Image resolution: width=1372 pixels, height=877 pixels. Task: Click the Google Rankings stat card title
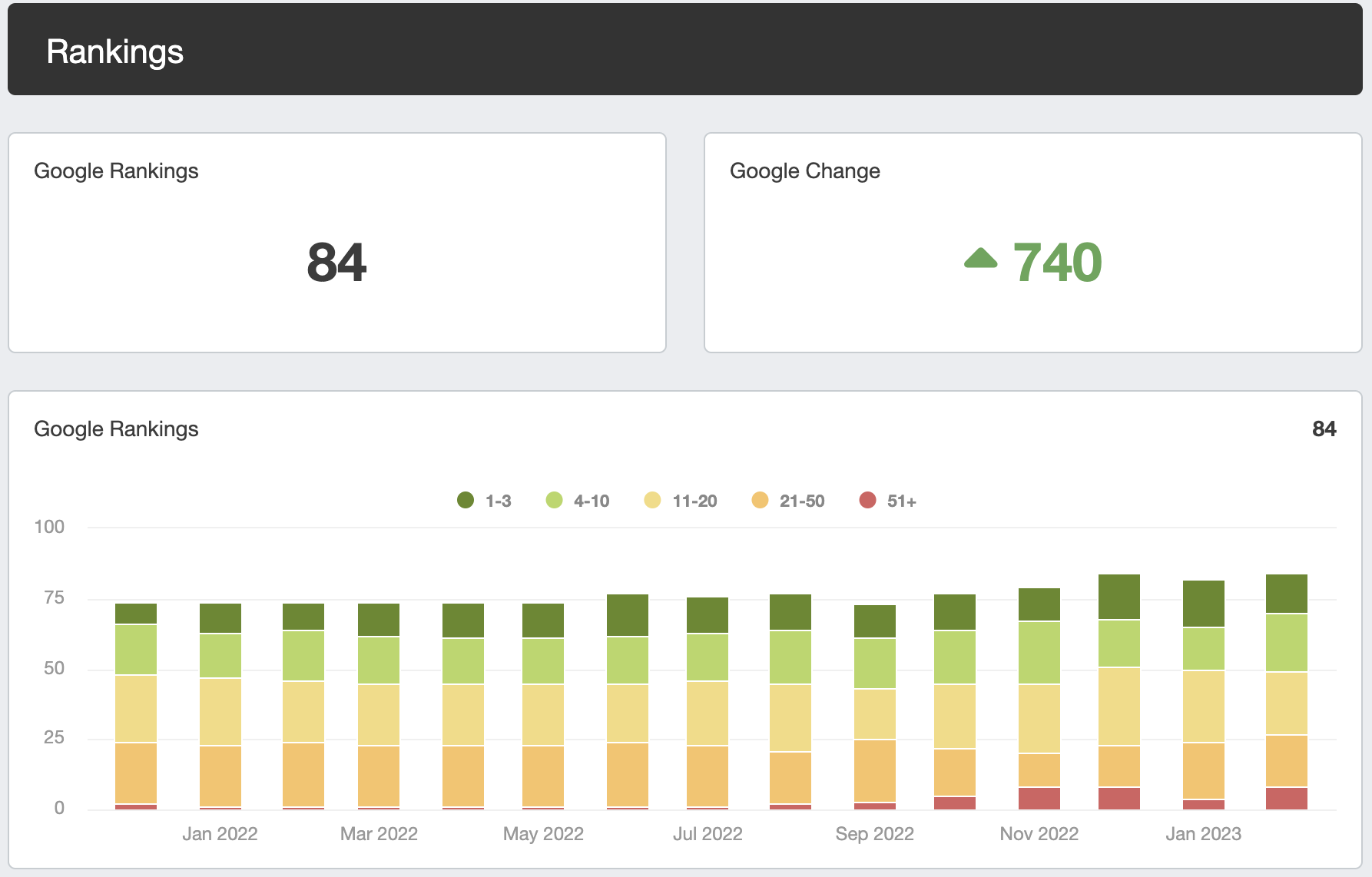click(116, 170)
